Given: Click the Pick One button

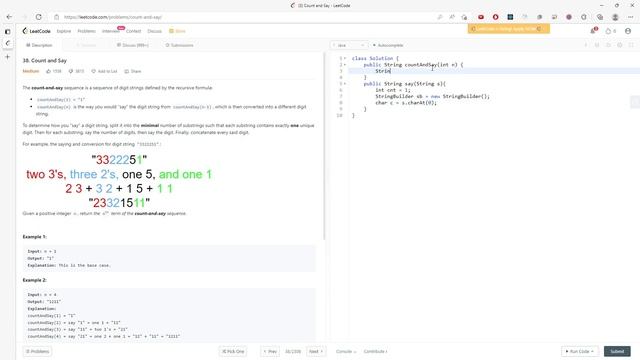Looking at the screenshot, I should click(233, 351).
